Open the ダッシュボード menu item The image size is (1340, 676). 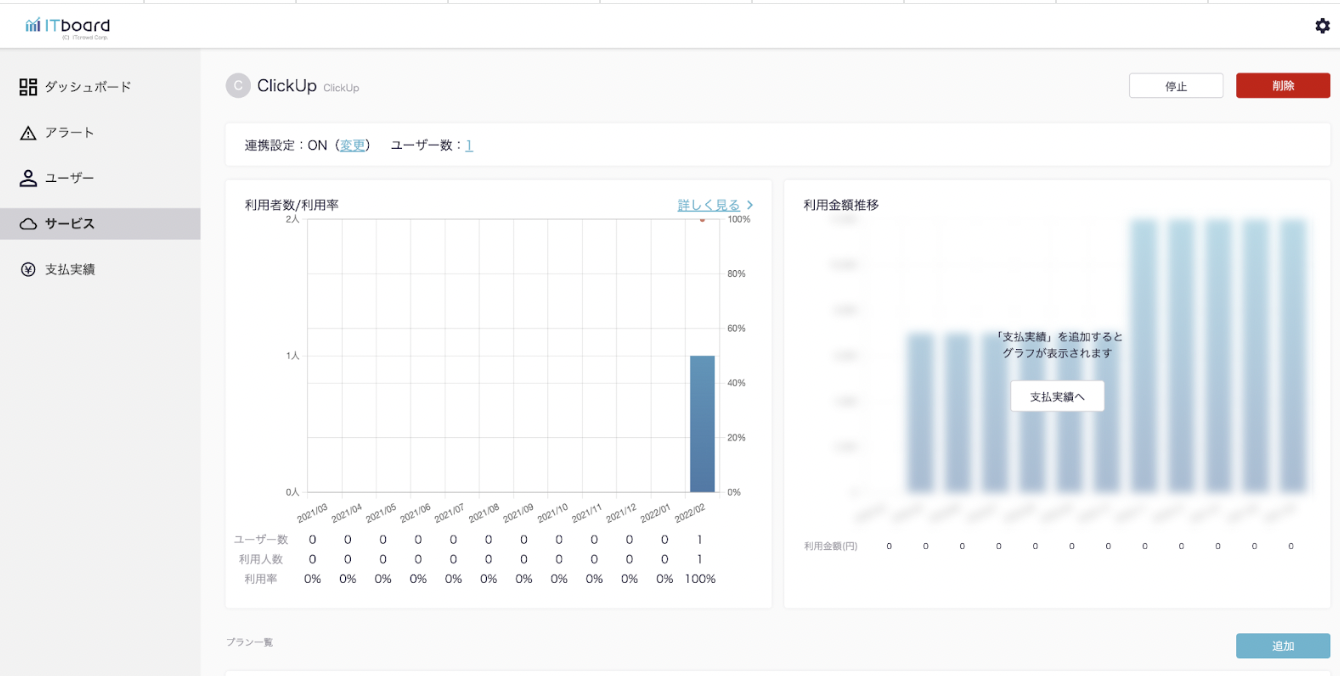(88, 87)
